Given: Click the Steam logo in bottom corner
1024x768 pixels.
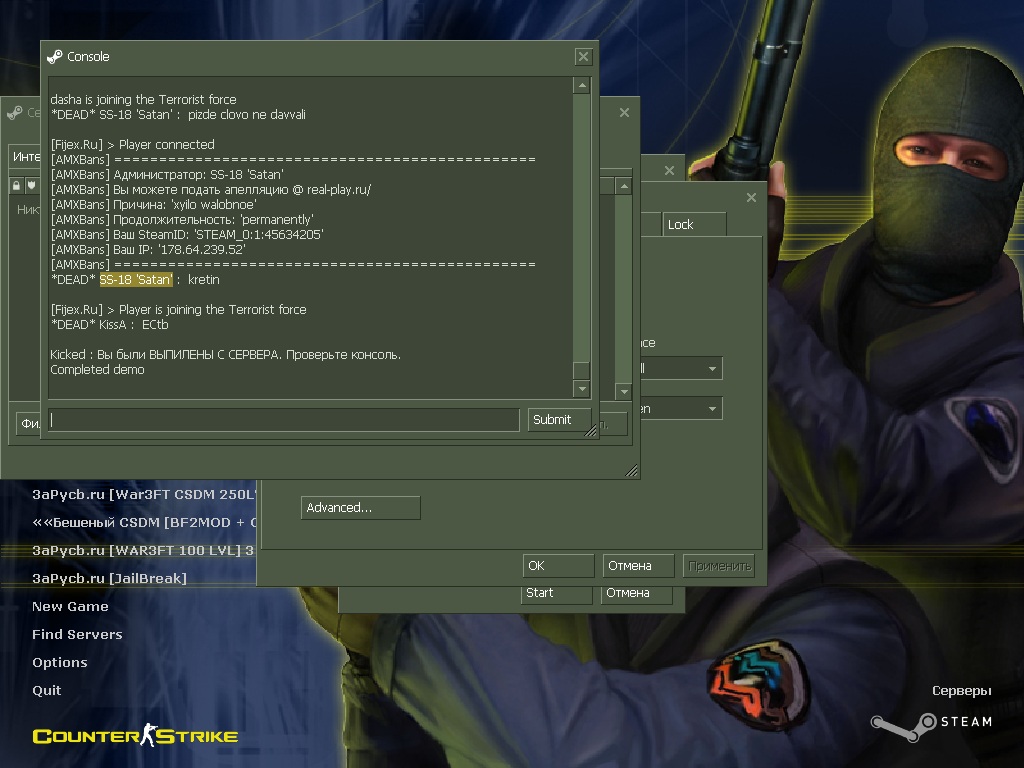Looking at the screenshot, I should [930, 722].
